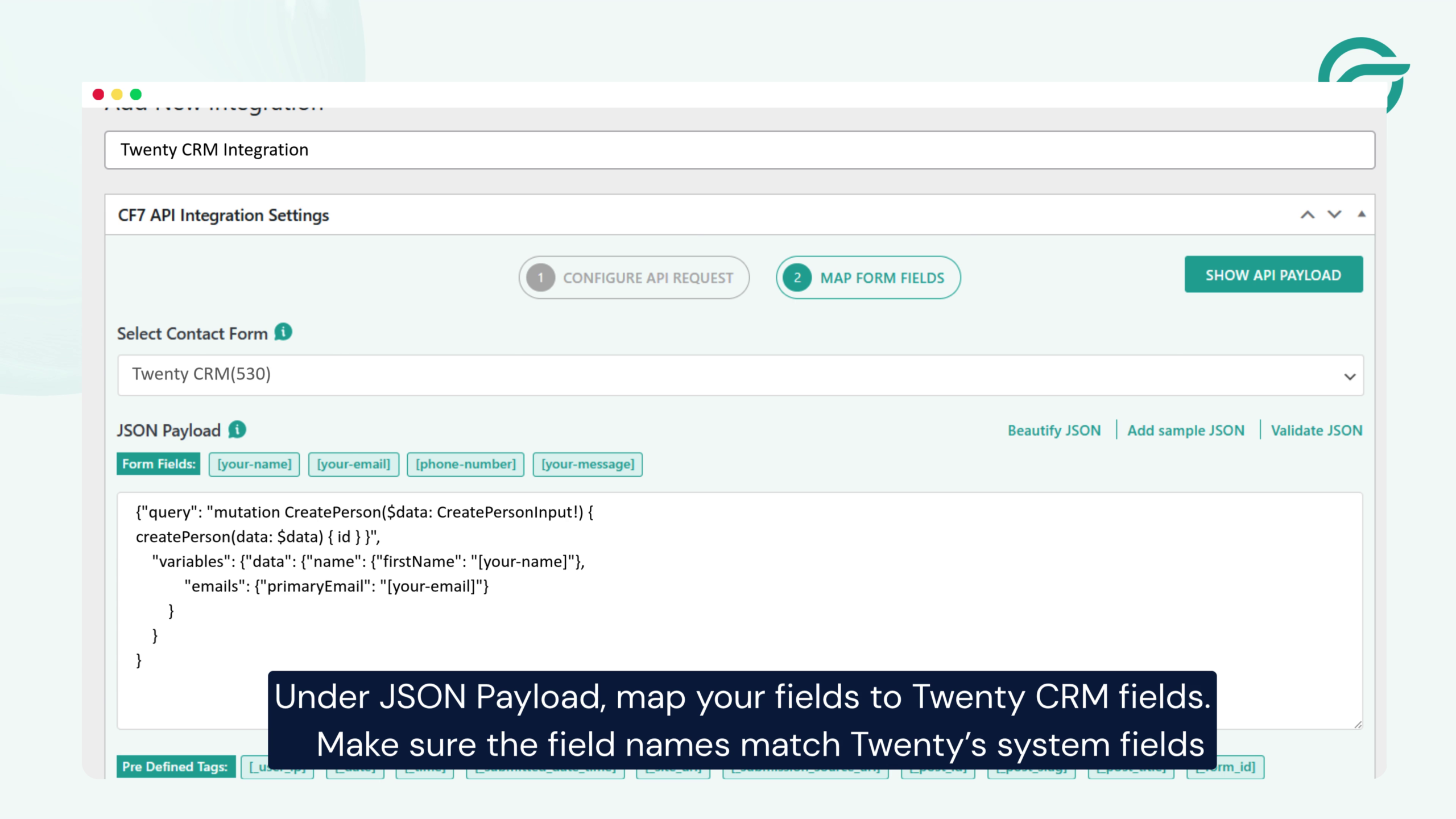
Task: Collapse the CF7 API Integration Settings panel
Action: [x=1362, y=214]
